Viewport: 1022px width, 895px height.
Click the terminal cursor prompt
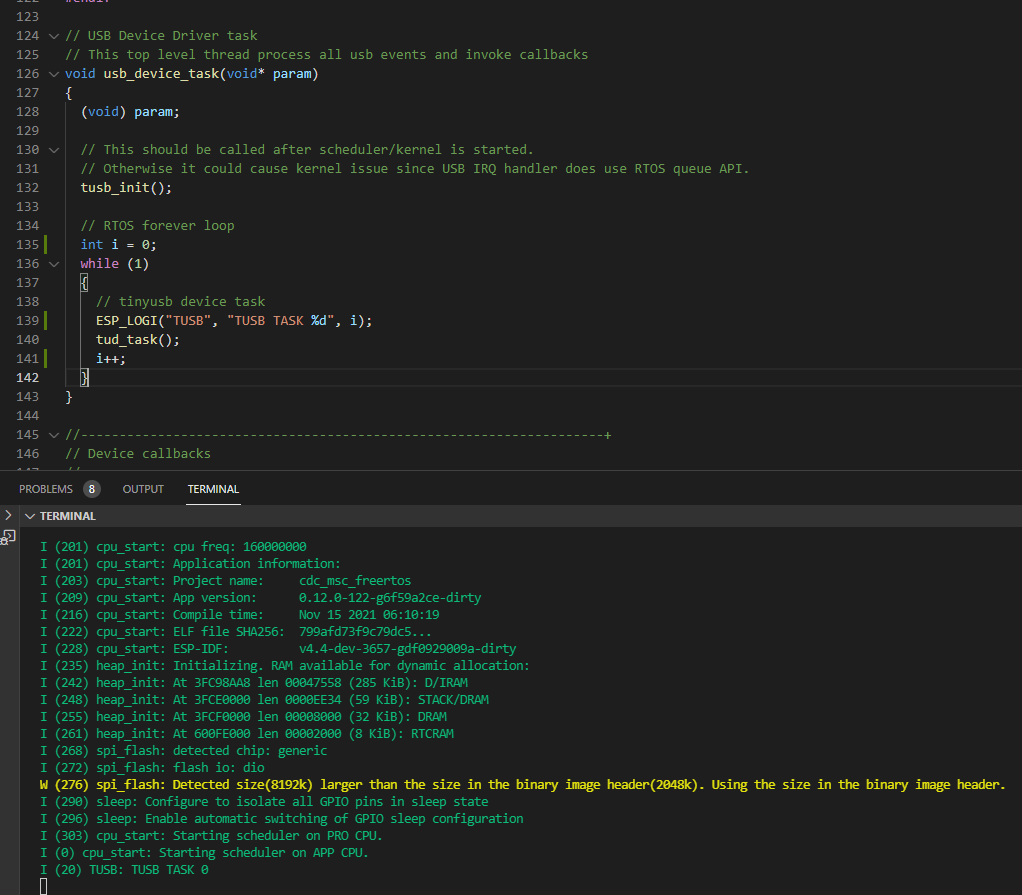(x=44, y=887)
